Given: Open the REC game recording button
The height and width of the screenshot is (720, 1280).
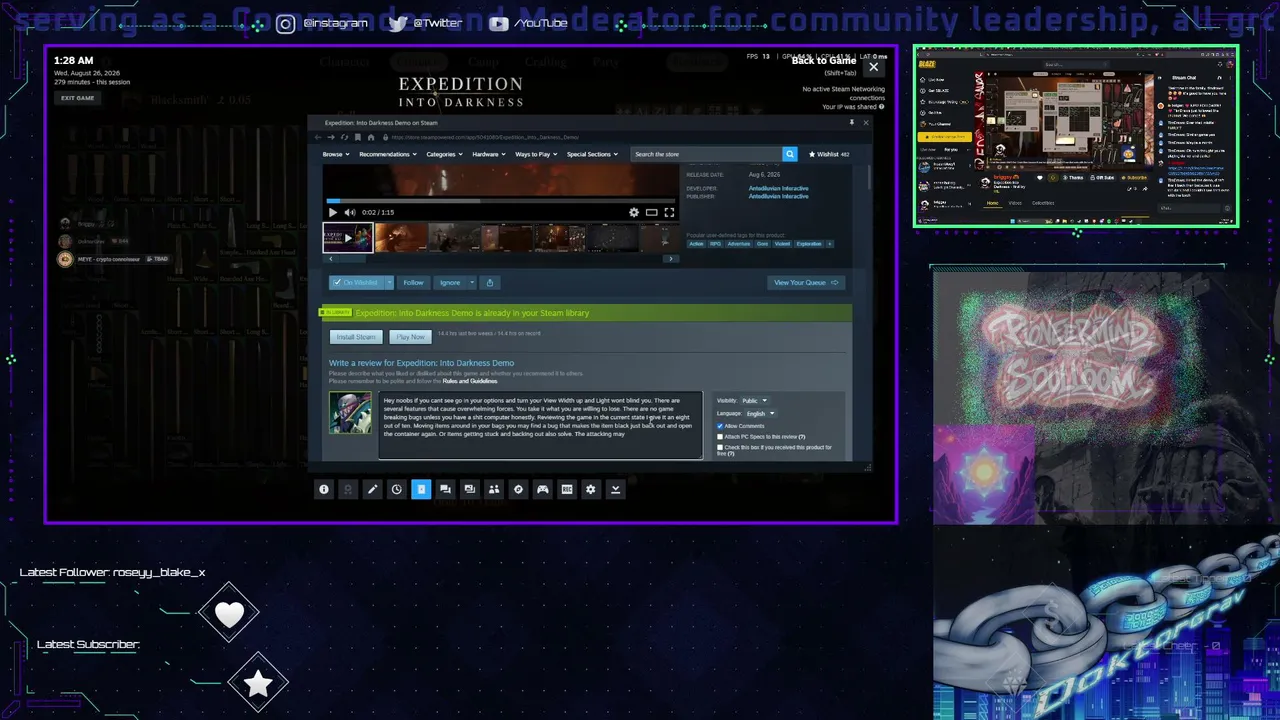Looking at the screenshot, I should click(x=567, y=489).
